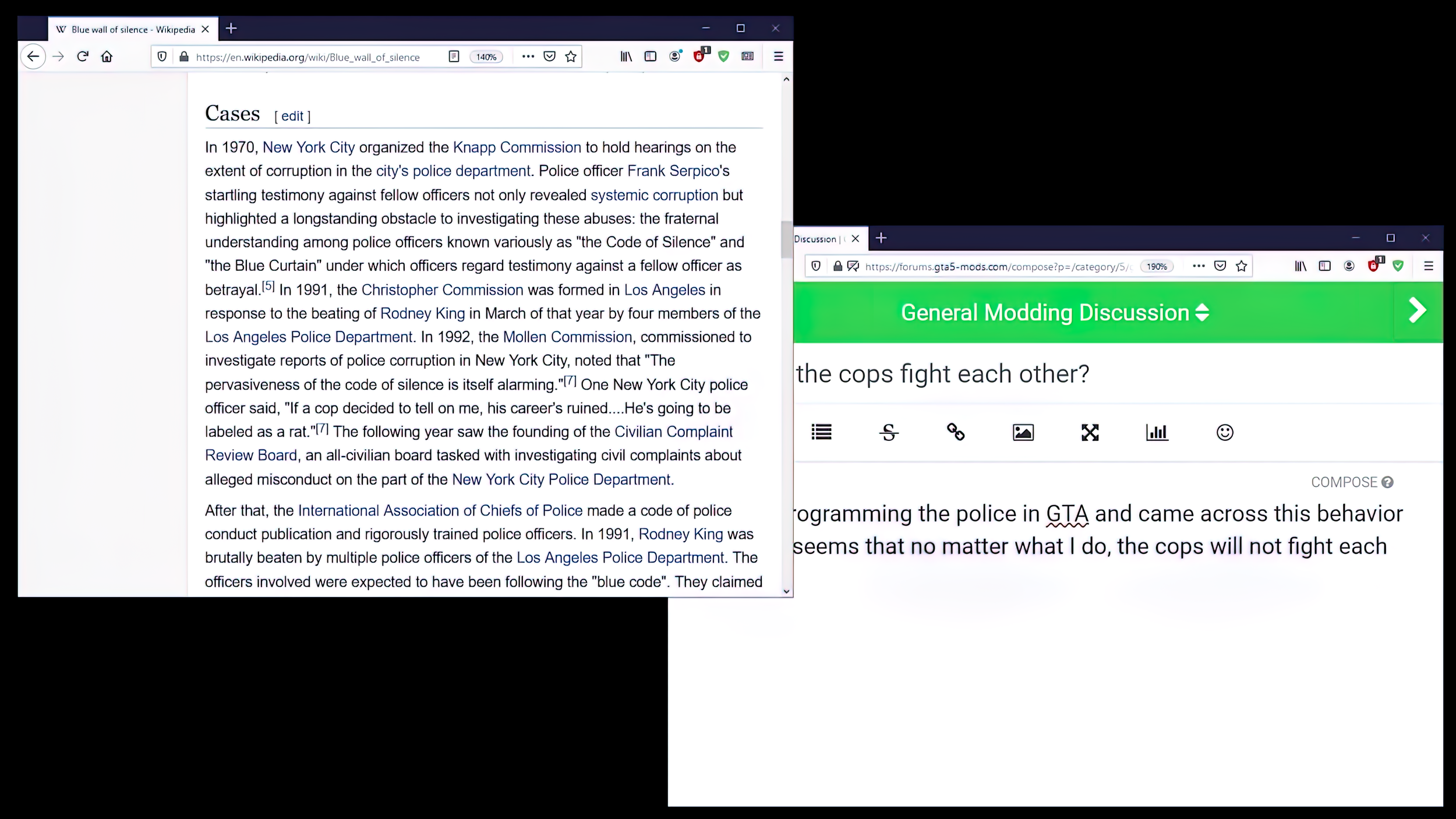Toggle sidebars in Wikipedia window
Viewport: 1456px width, 819px height.
[x=651, y=57]
